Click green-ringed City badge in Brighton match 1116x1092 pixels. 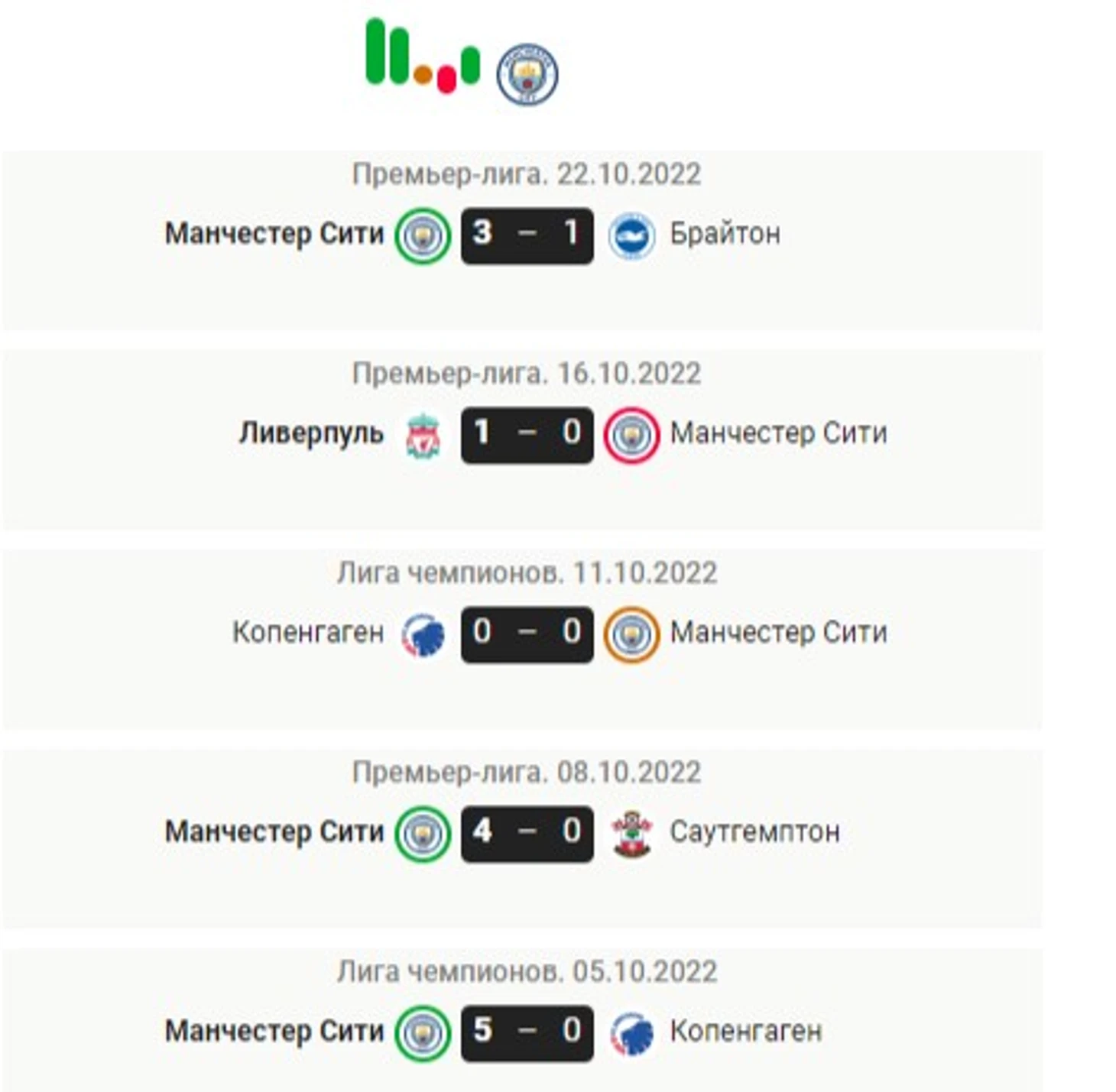(x=423, y=236)
